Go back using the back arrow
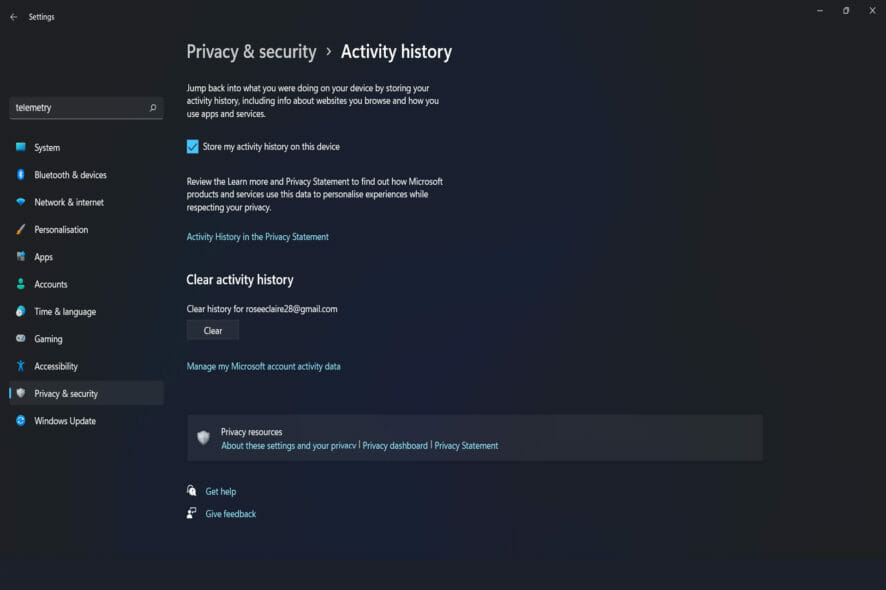The height and width of the screenshot is (590, 886). (13, 17)
